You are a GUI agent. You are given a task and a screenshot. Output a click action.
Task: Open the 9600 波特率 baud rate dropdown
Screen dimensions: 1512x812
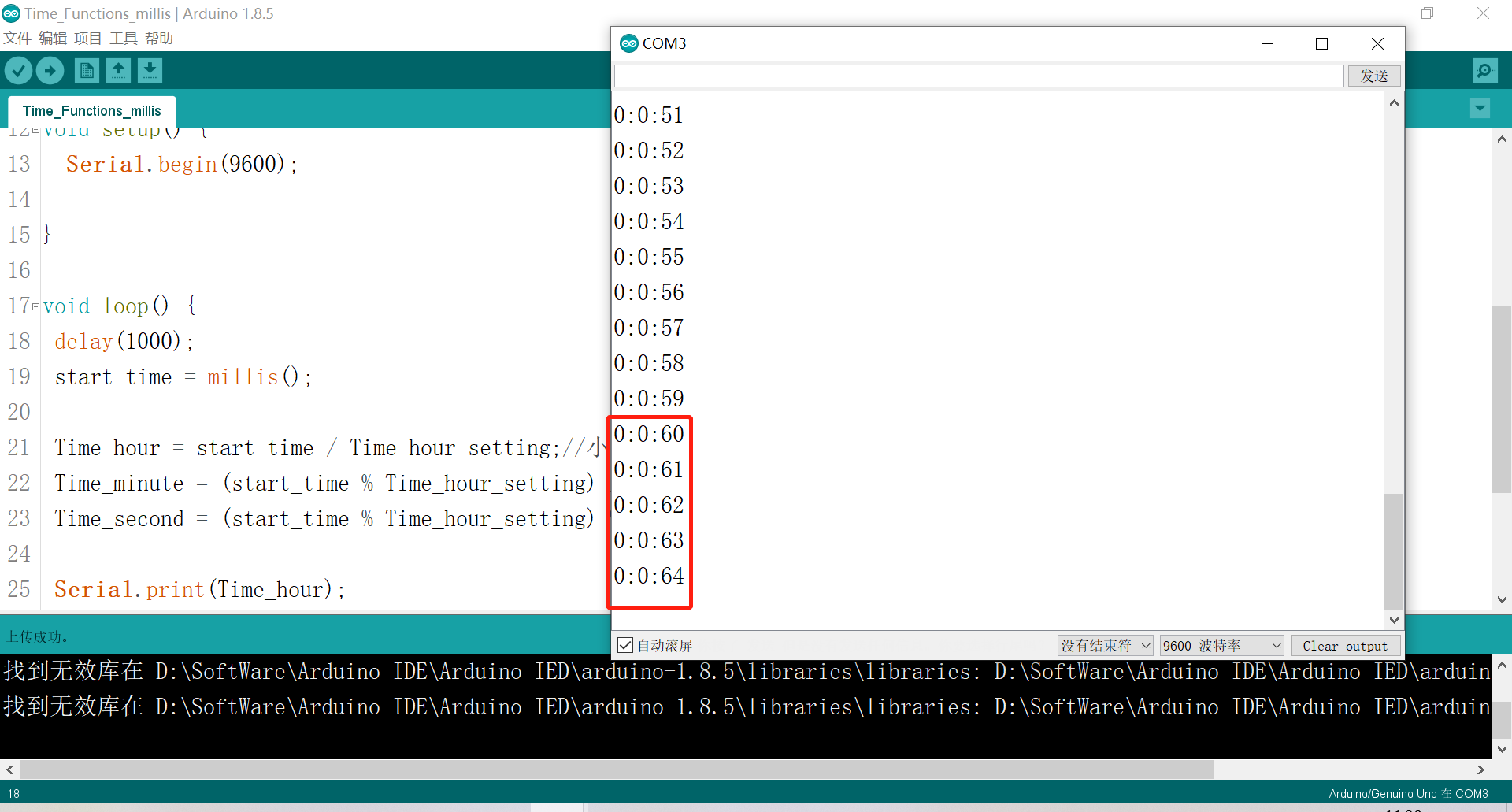[1220, 645]
